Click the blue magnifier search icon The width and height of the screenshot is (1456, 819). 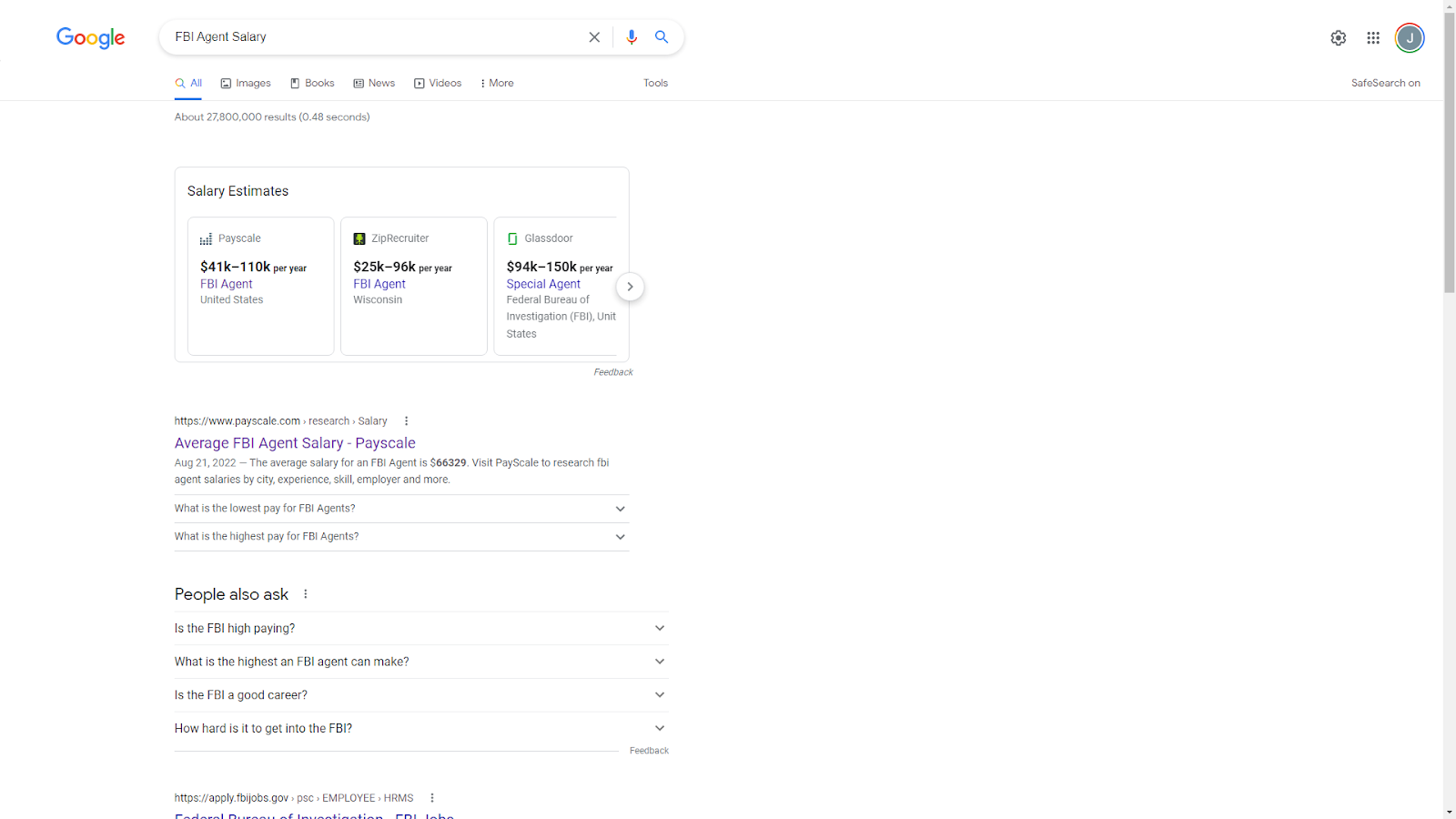click(662, 37)
